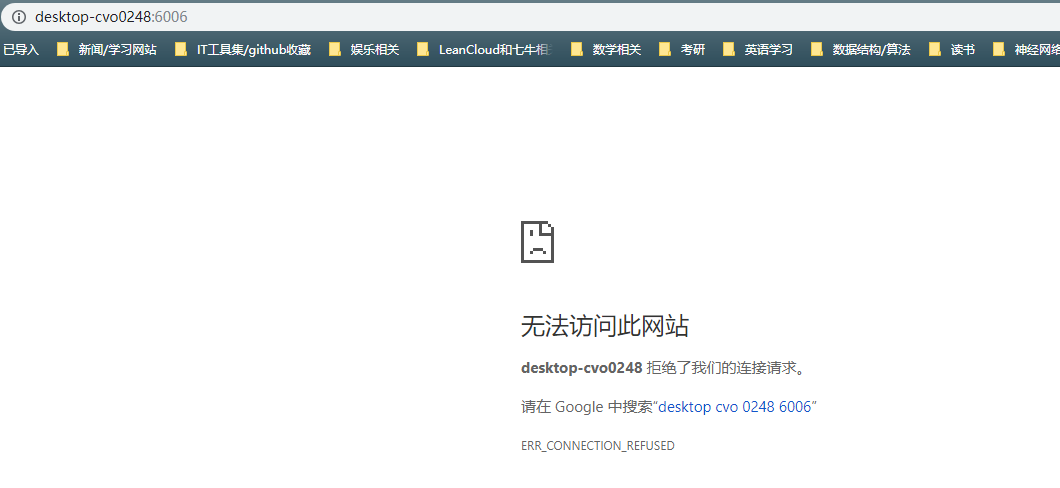
Task: Open the 新闻/学习网站 bookmark folder
Action: click(x=107, y=49)
